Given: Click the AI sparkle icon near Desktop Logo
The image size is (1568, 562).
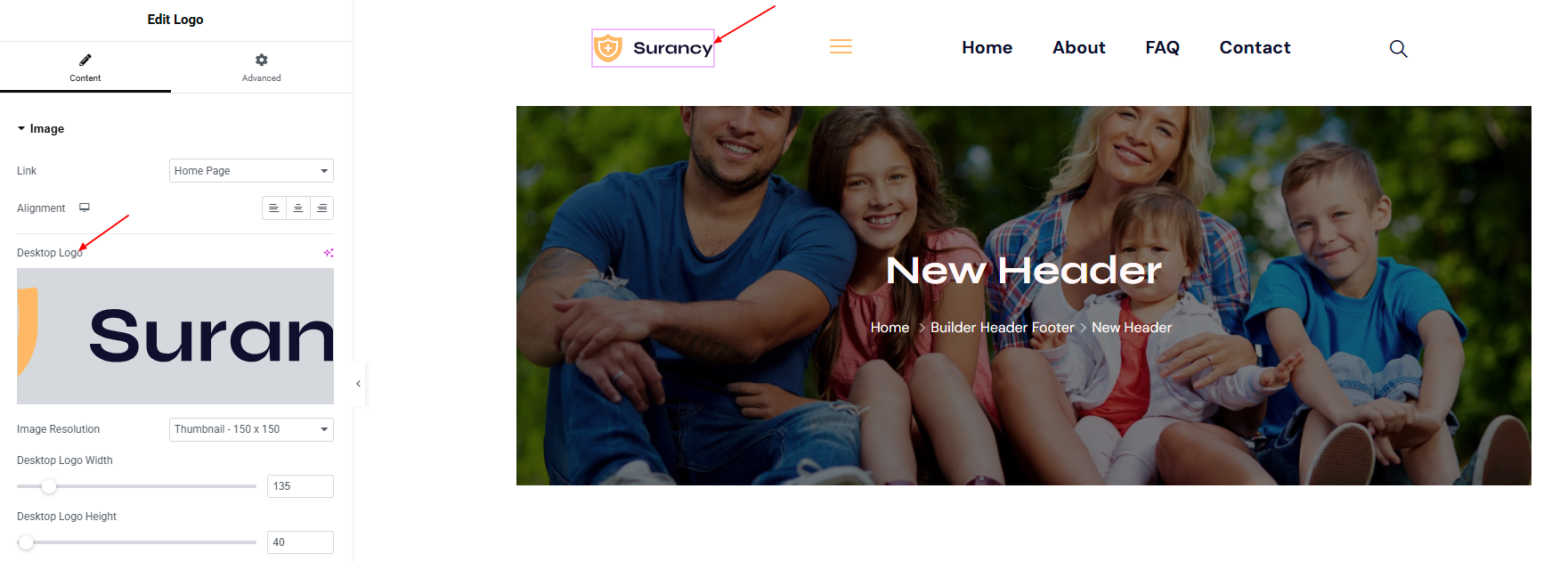Looking at the screenshot, I should click(x=329, y=253).
